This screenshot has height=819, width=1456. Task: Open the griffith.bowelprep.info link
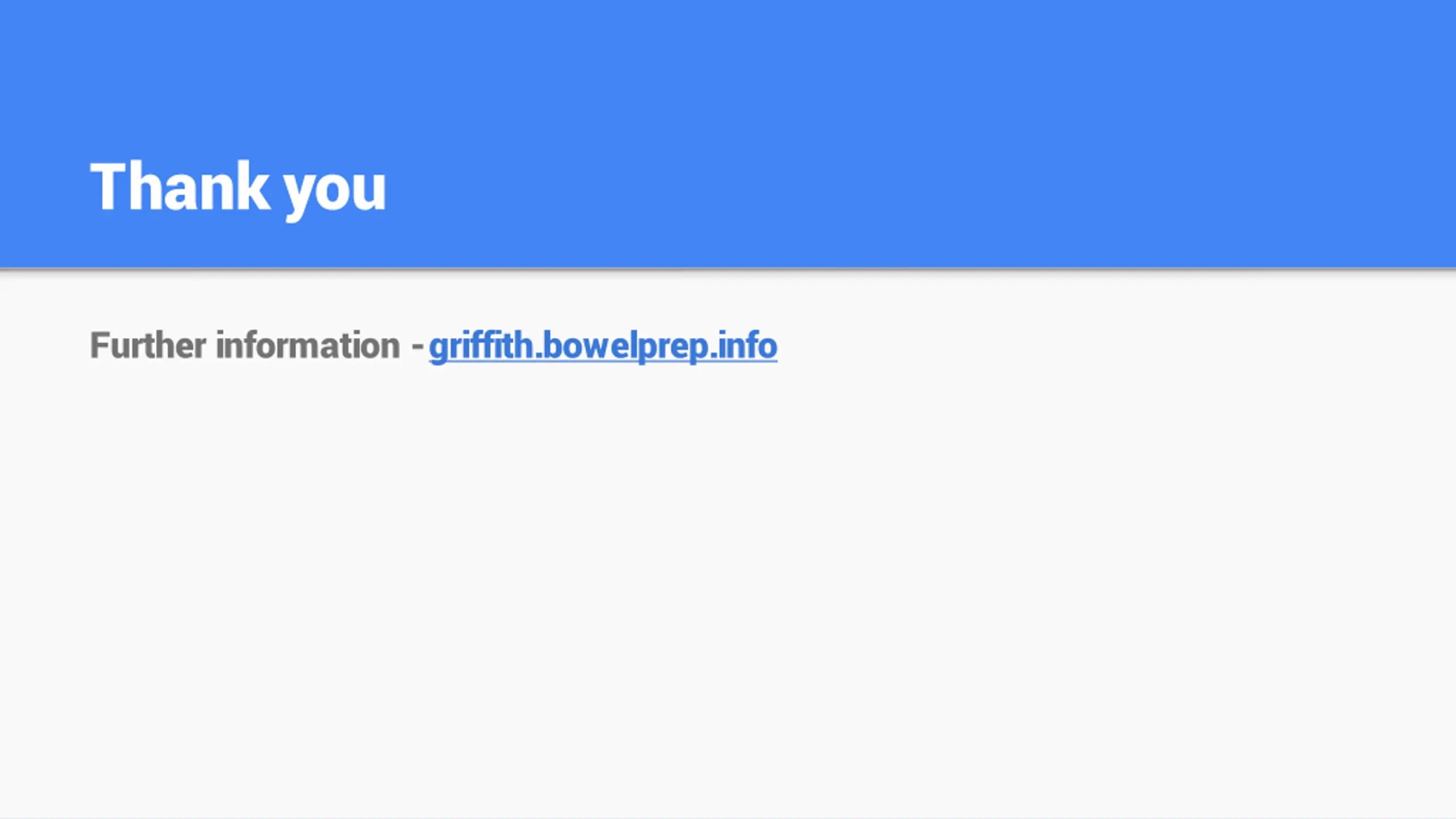(603, 346)
